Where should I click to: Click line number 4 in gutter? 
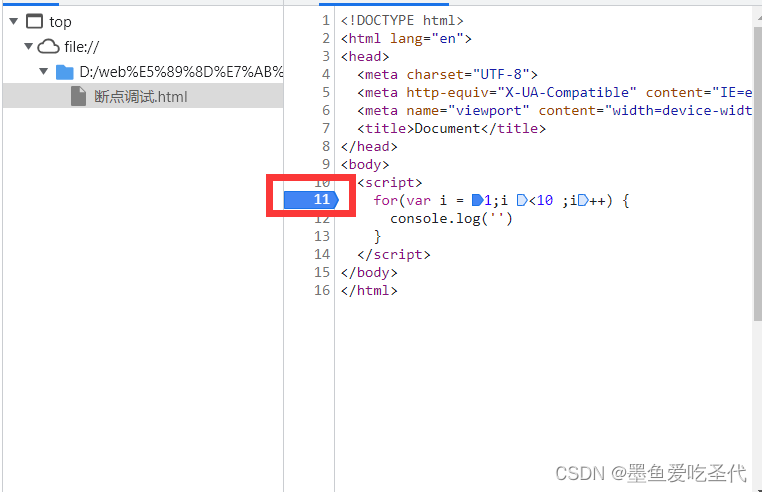click(x=326, y=74)
